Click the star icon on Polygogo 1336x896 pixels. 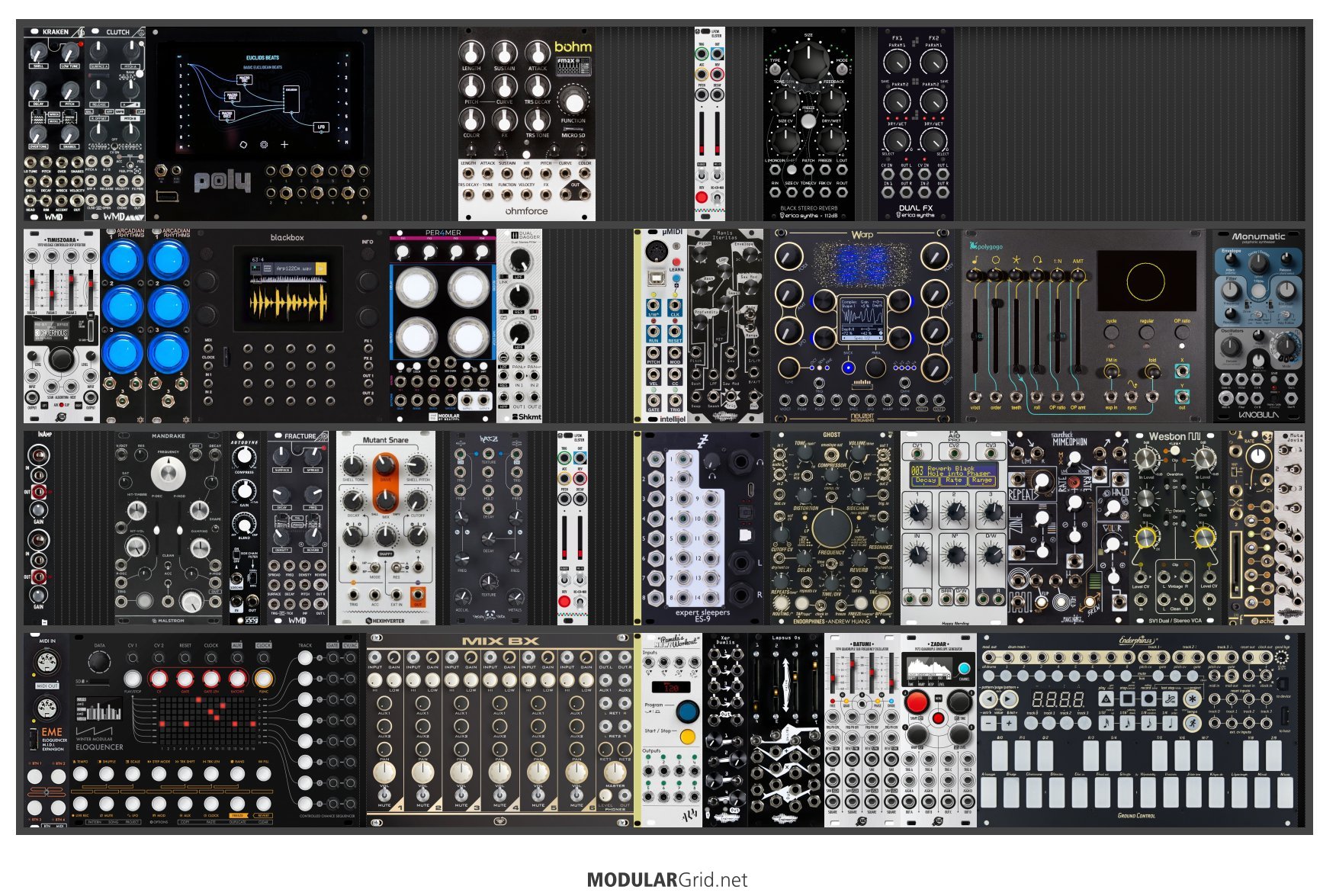click(x=1016, y=260)
